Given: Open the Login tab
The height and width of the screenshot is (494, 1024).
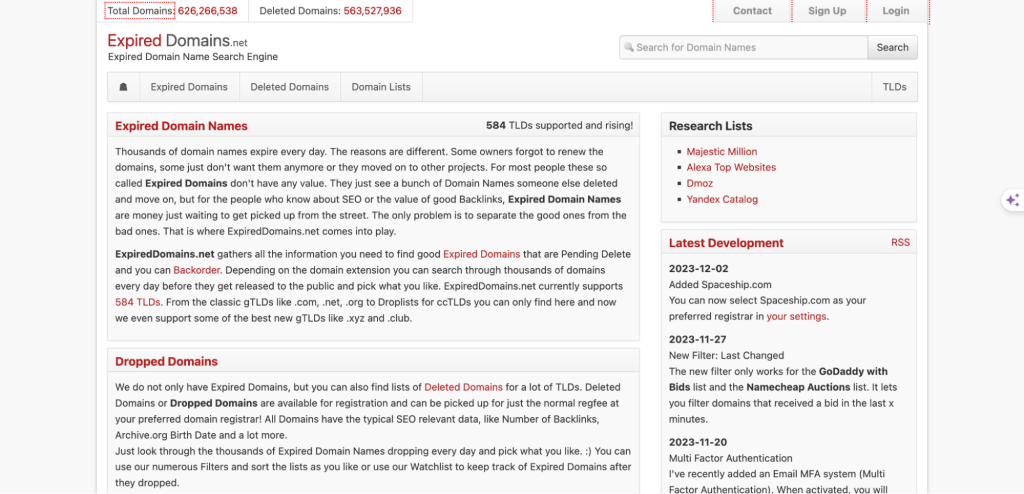Looking at the screenshot, I should point(895,10).
